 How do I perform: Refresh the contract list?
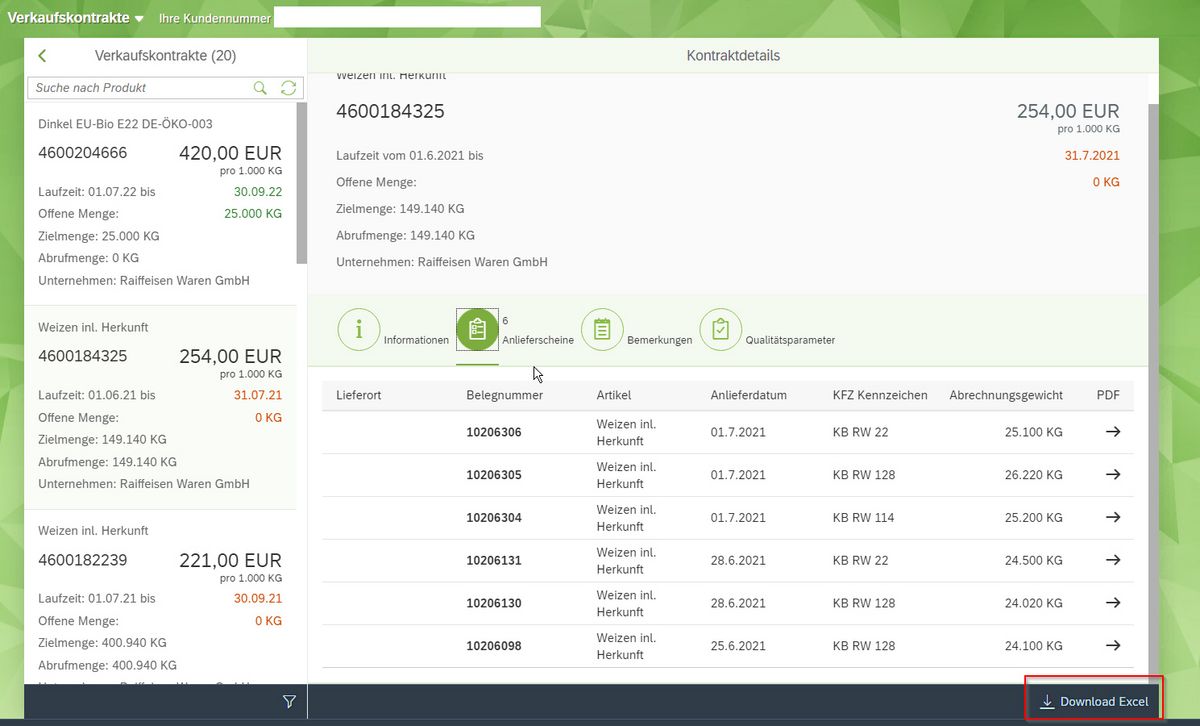289,88
